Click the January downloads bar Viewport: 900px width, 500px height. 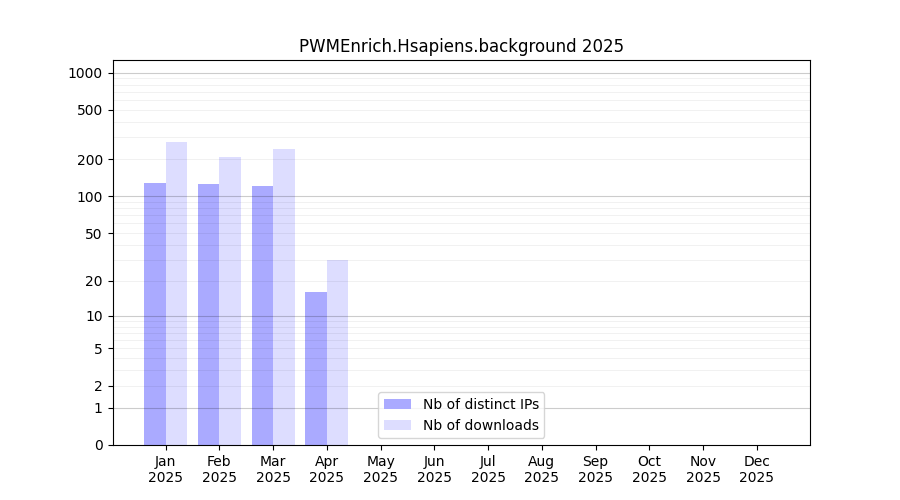176,293
